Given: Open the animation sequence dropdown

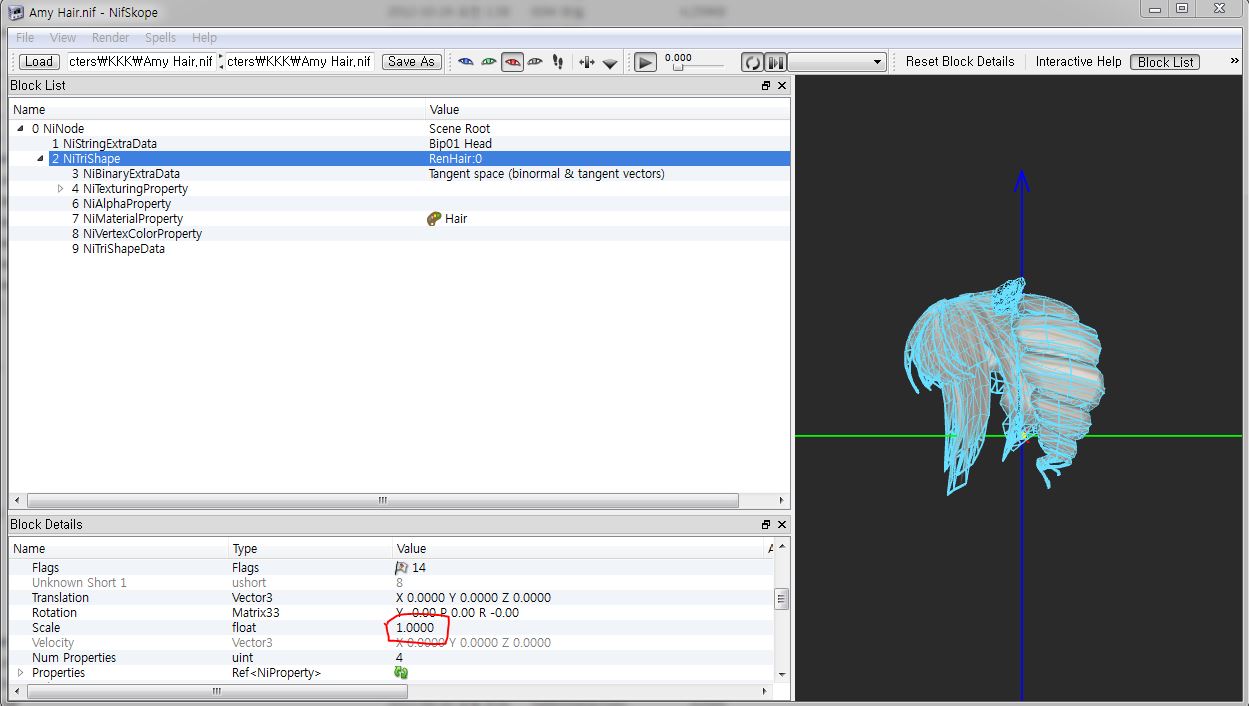Looking at the screenshot, I should pos(837,62).
